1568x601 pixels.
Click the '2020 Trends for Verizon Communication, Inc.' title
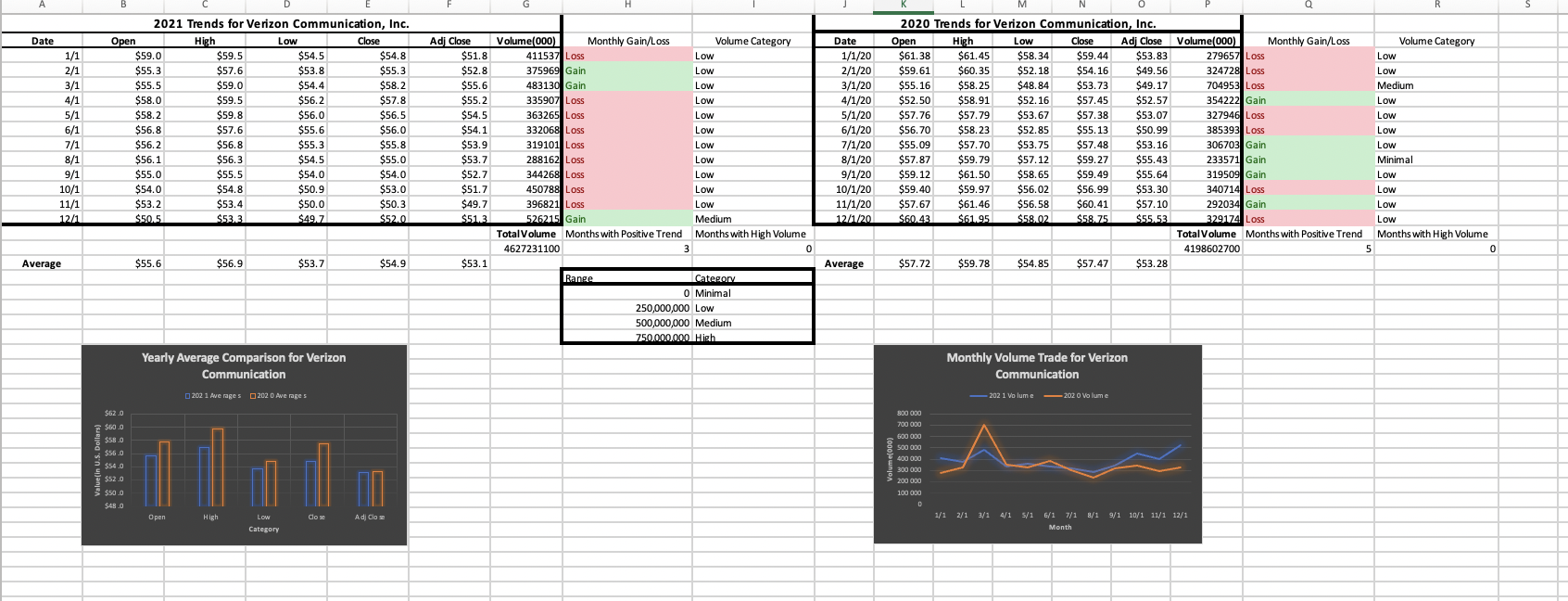coord(1028,24)
